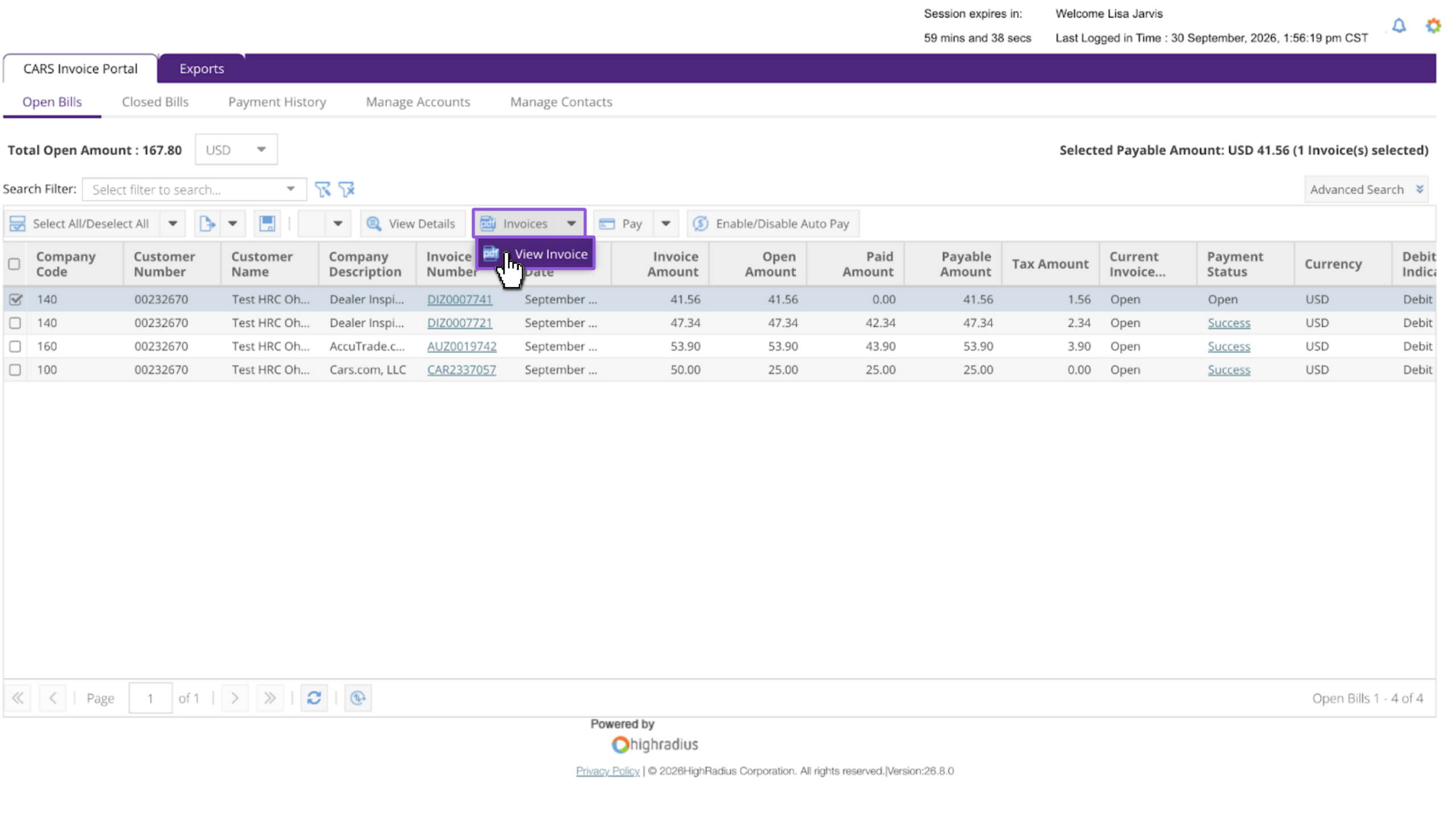
Task: Refresh the open bills grid
Action: click(x=314, y=698)
